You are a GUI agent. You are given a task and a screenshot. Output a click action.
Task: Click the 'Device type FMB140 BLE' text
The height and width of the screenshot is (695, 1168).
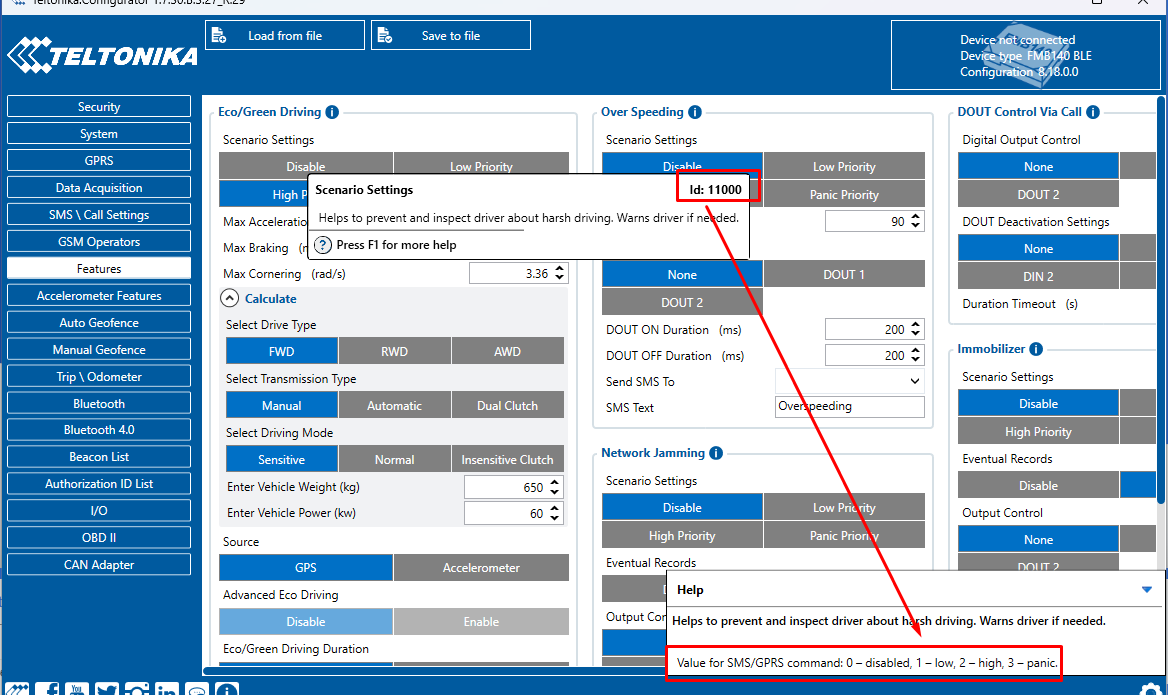[1026, 56]
